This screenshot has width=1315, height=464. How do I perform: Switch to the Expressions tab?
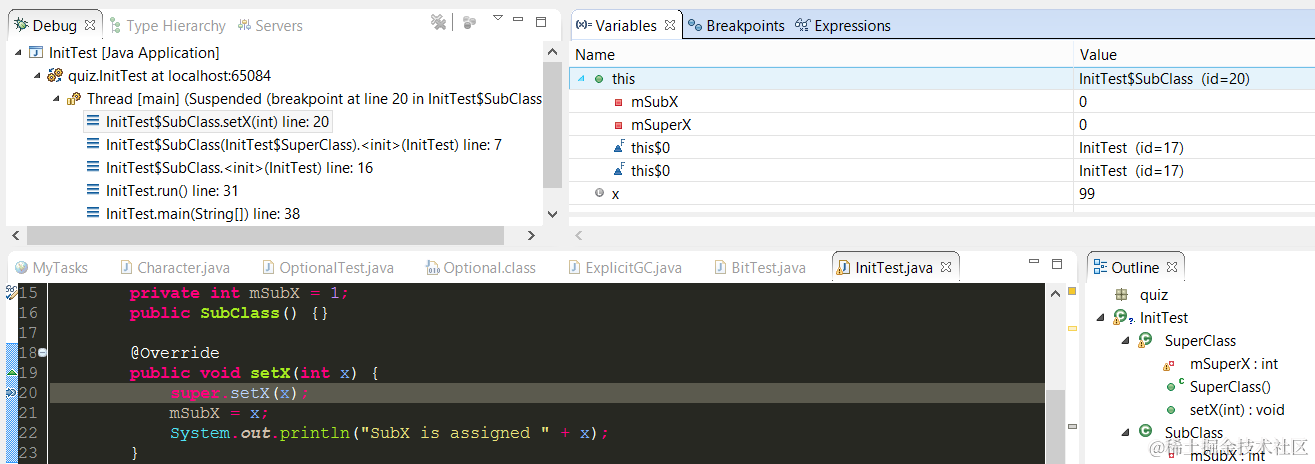842,26
